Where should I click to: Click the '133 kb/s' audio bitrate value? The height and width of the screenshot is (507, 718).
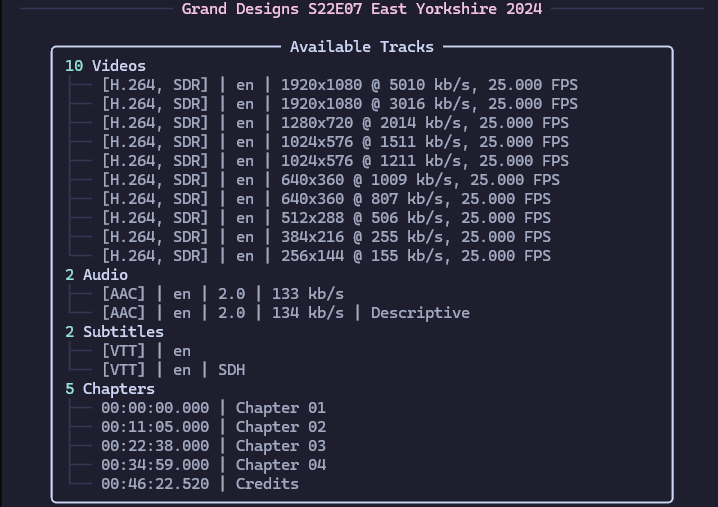pos(308,294)
